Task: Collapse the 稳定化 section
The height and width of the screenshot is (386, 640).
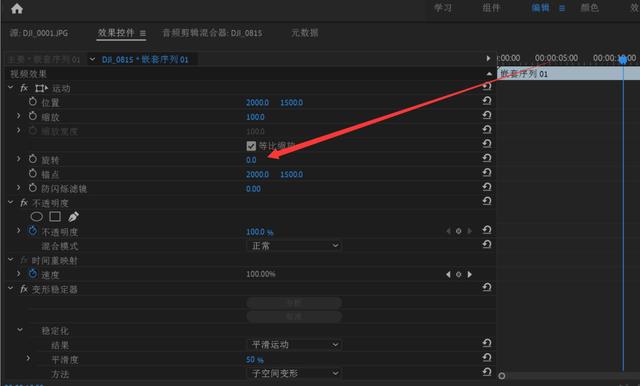Action: [20, 330]
